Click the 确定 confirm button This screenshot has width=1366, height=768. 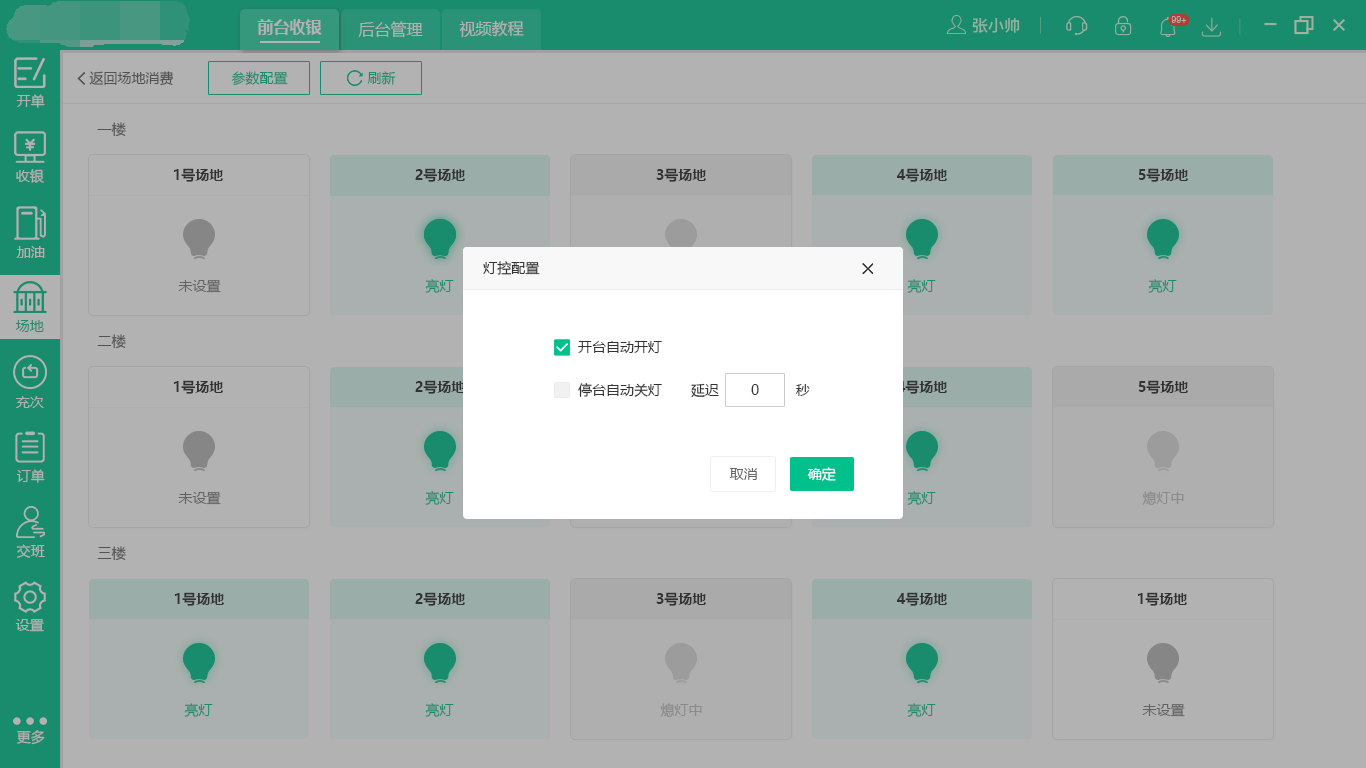click(821, 474)
